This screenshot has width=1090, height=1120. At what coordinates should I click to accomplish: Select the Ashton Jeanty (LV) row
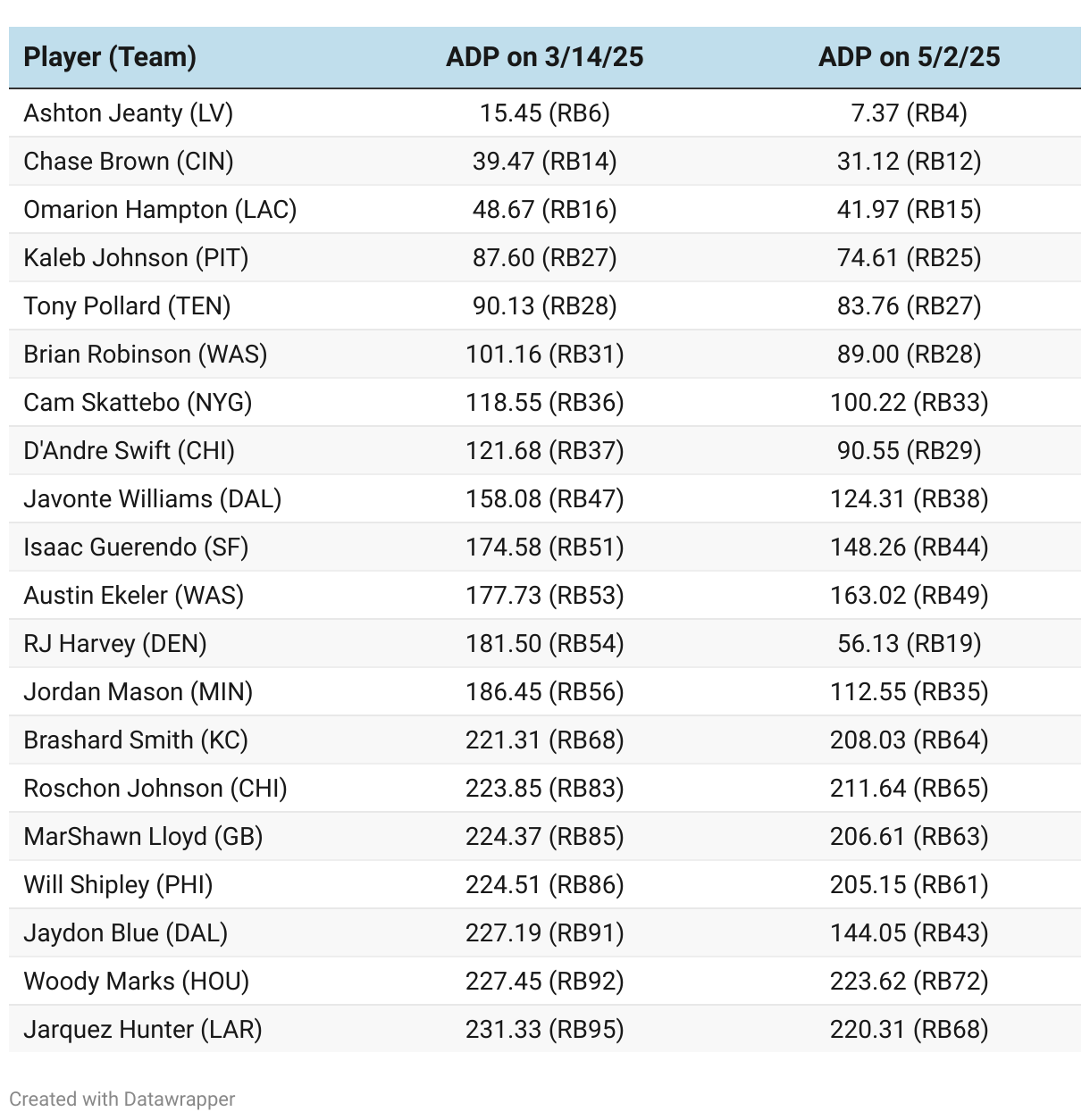[x=128, y=113]
